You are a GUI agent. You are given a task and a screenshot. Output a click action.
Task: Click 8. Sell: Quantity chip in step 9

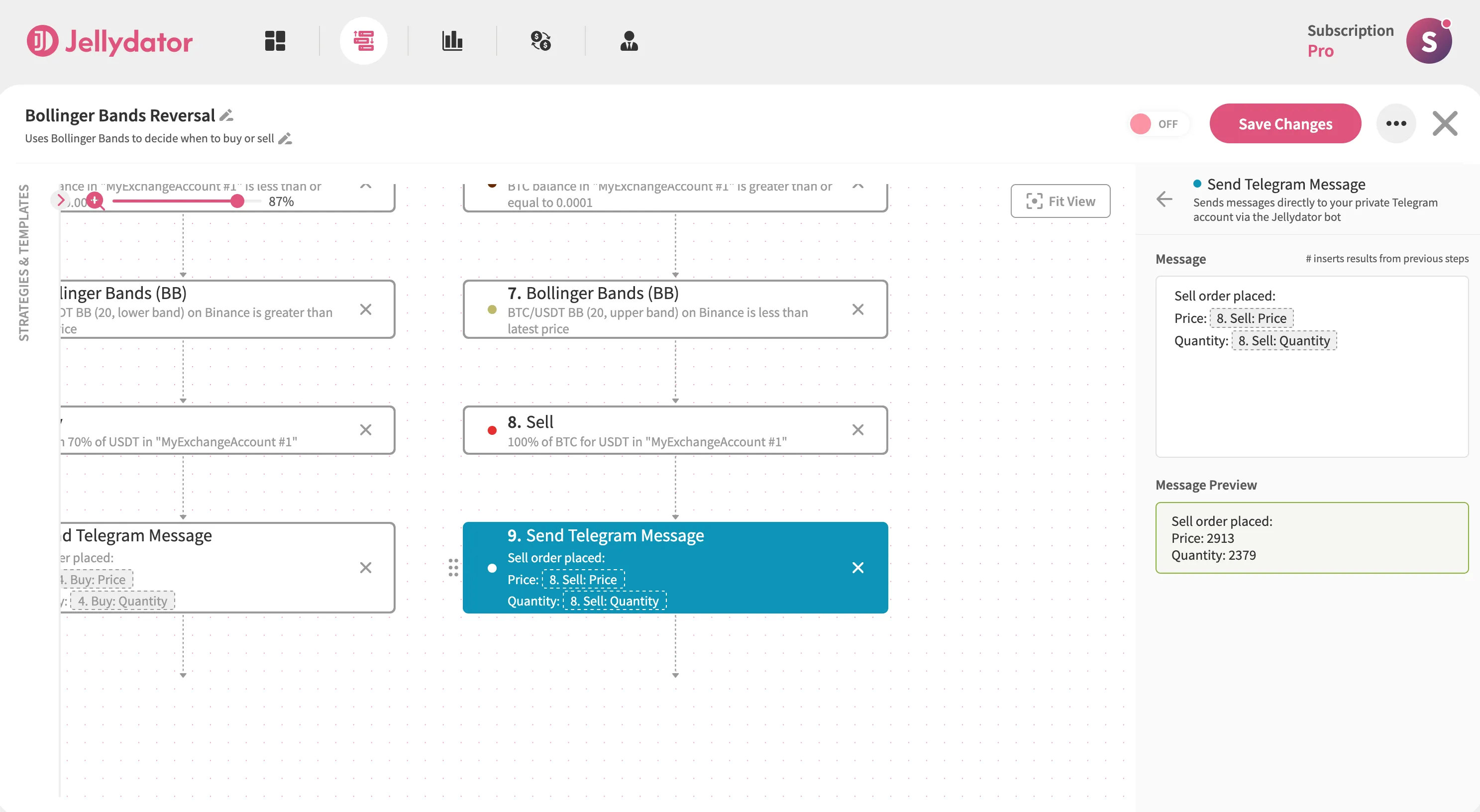[615, 601]
